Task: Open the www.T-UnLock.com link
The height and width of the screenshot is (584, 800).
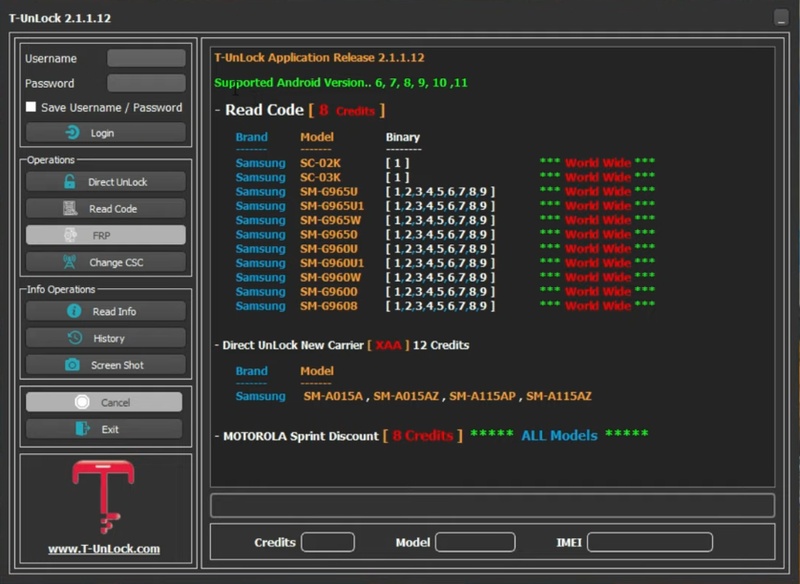Action: (x=104, y=549)
